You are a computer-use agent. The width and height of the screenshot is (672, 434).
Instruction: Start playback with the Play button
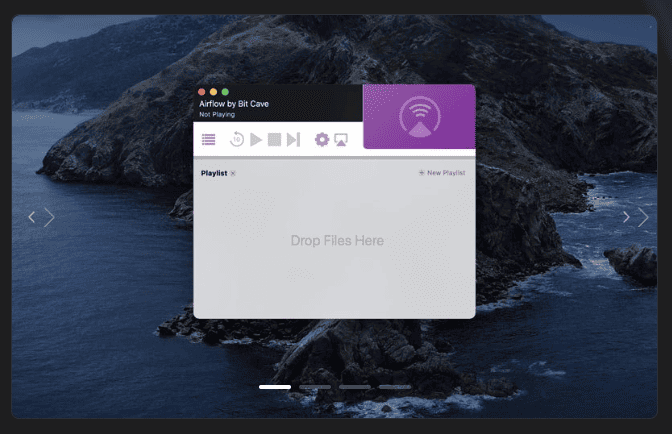click(x=256, y=140)
